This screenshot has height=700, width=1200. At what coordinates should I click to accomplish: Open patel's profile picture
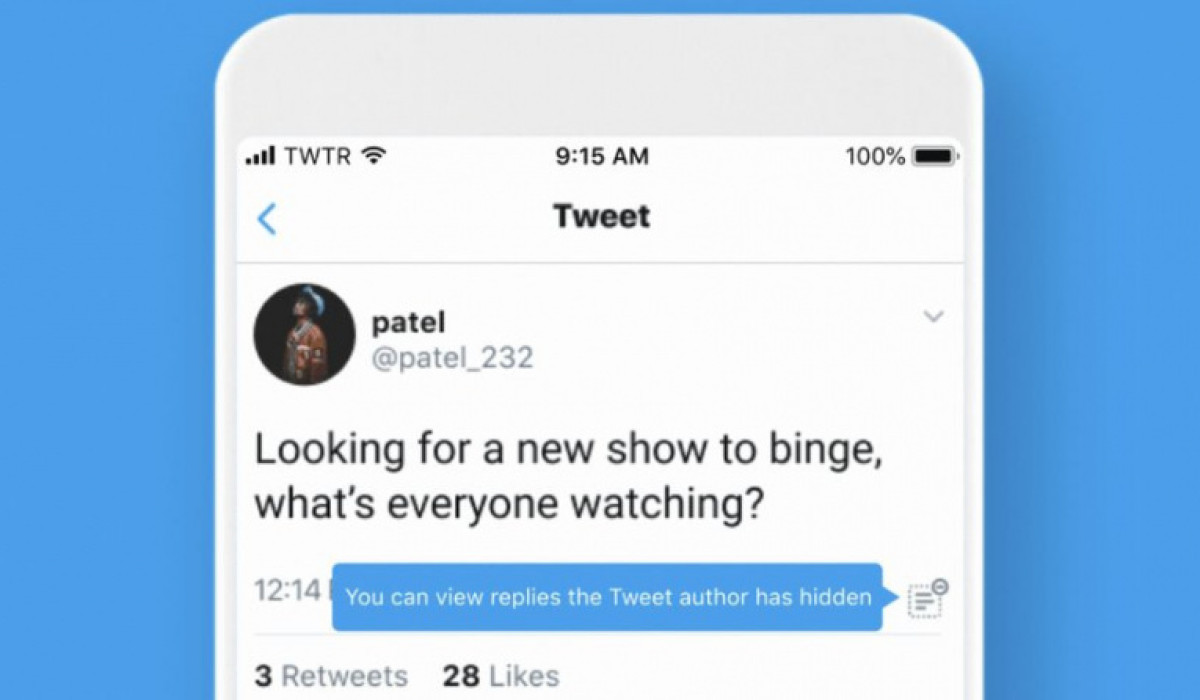point(304,333)
